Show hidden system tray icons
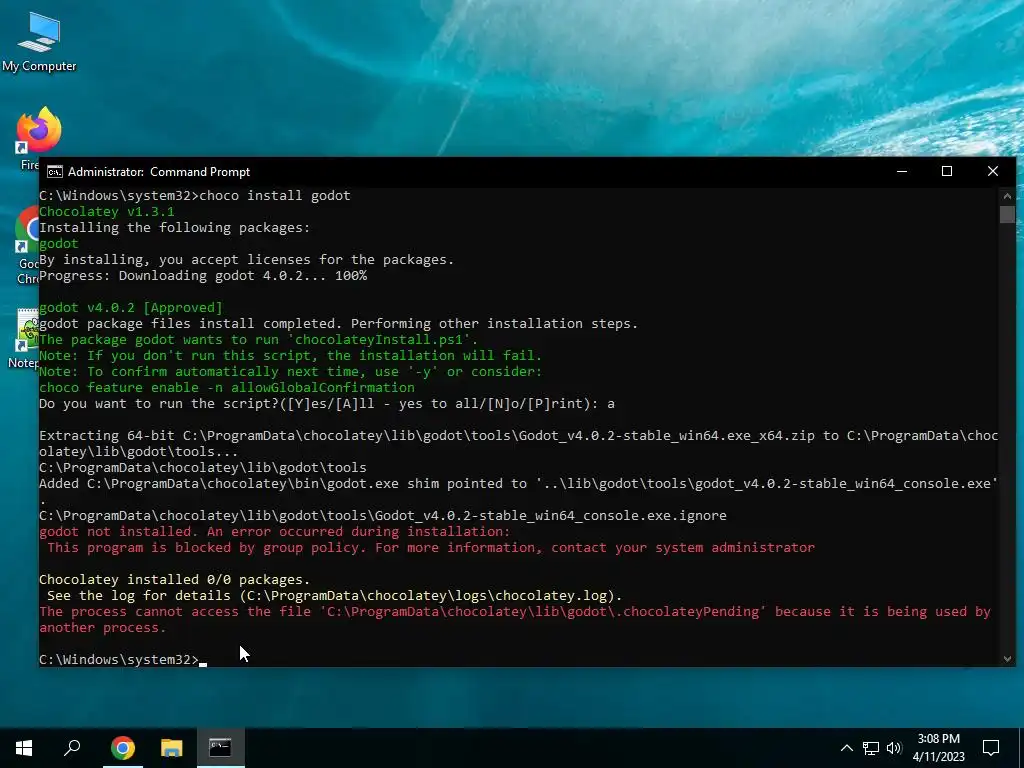 coord(846,748)
